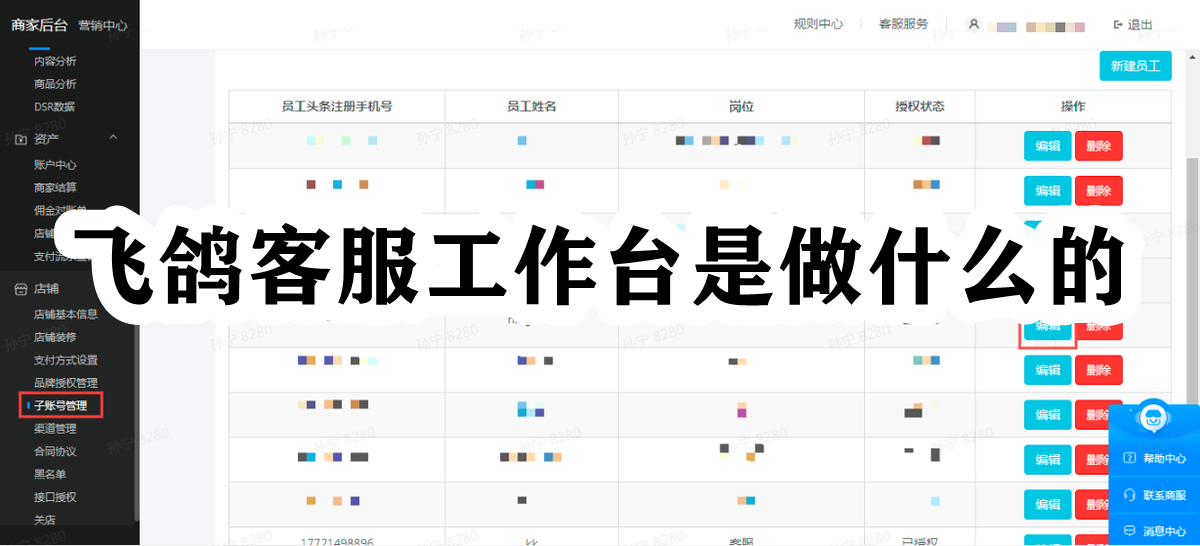The image size is (1200, 546).
Task: Click the 授权状态 column header
Action: [x=920, y=106]
